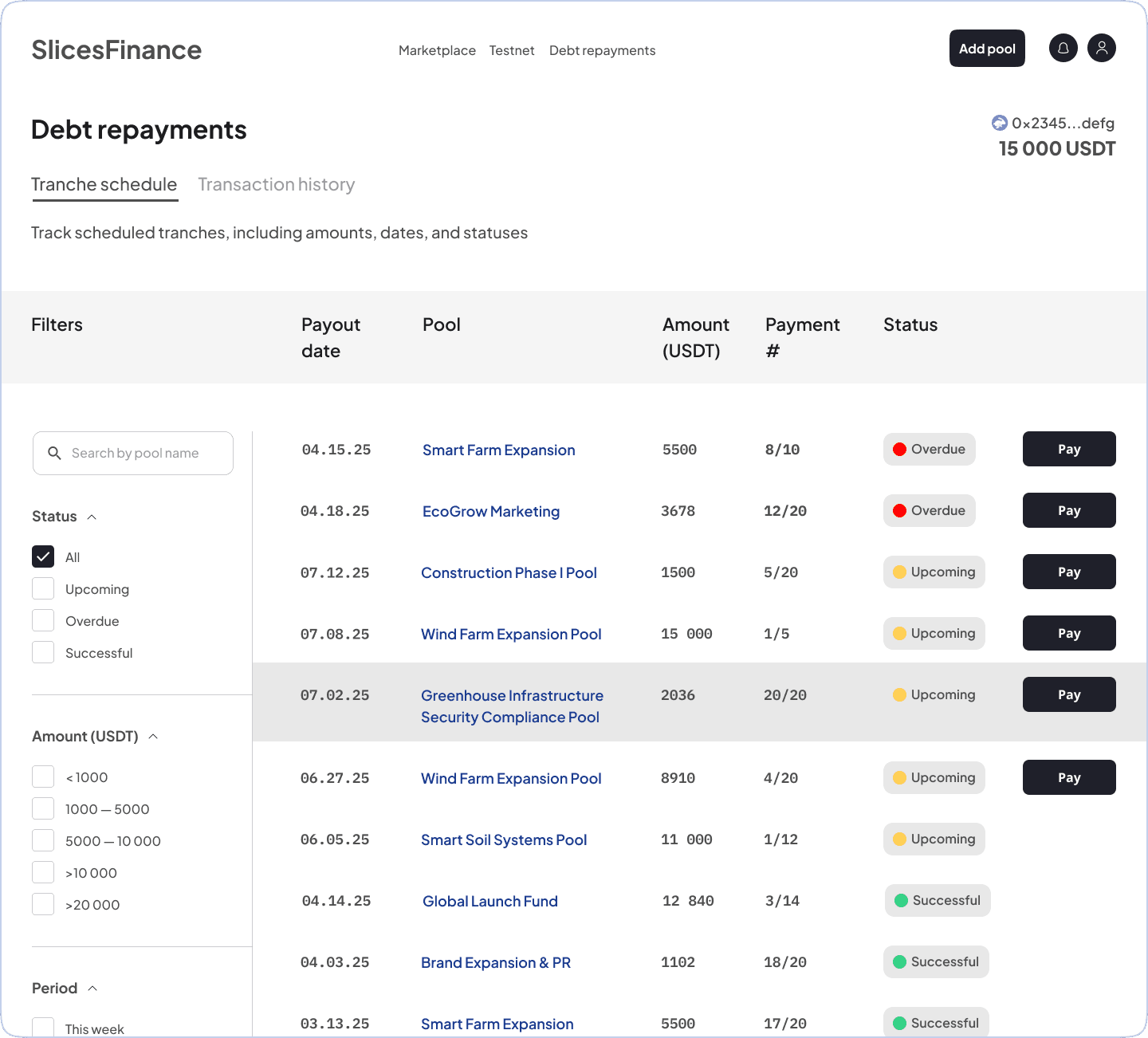Click the wallet avatar icon beside 0x2345...defg
The width and height of the screenshot is (1148, 1038).
[x=999, y=123]
